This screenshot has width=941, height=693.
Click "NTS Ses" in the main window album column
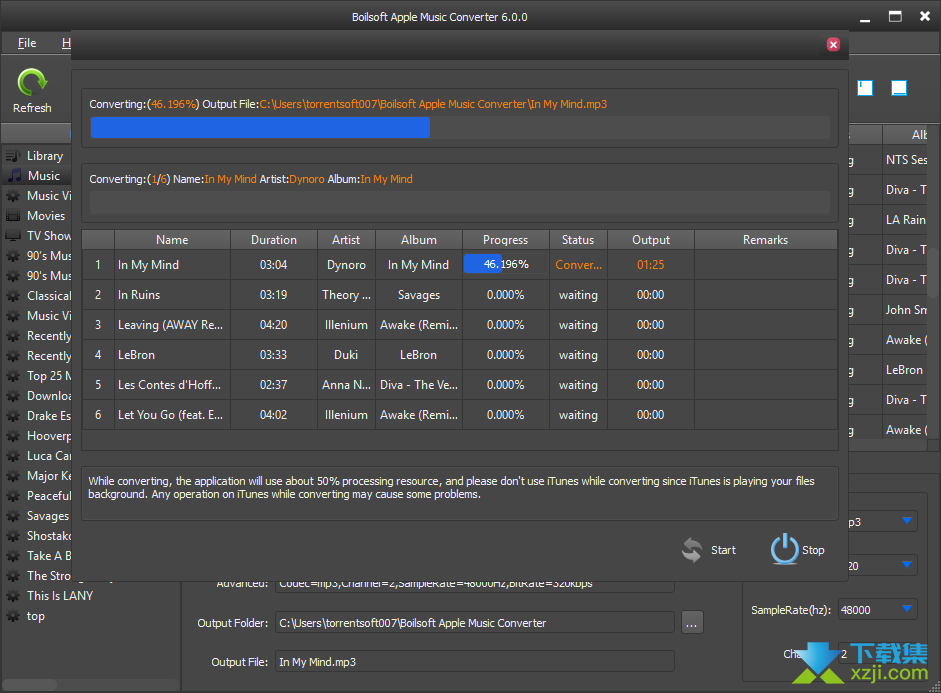click(906, 160)
